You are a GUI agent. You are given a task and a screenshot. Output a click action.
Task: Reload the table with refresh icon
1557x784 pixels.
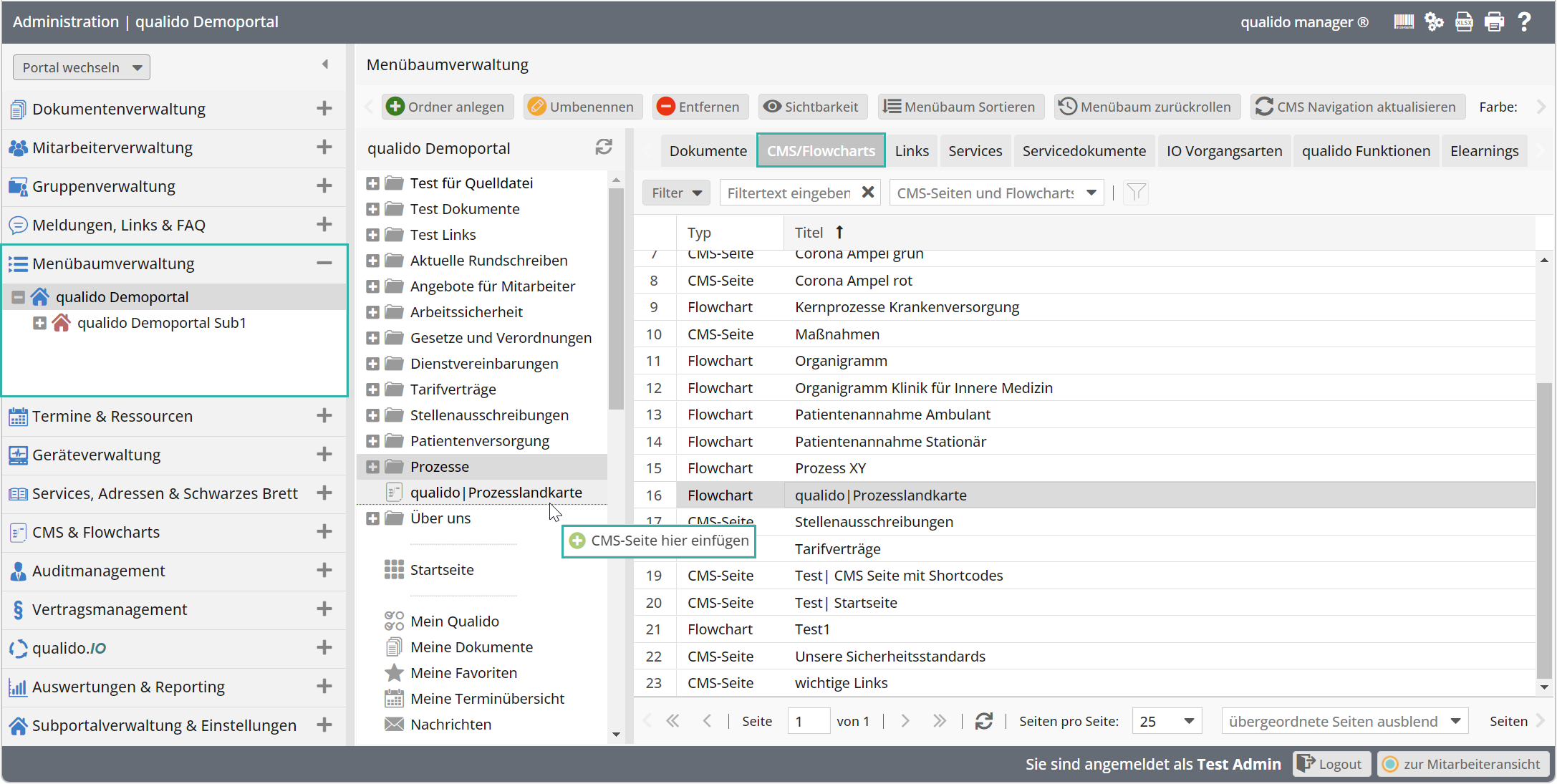click(x=984, y=721)
